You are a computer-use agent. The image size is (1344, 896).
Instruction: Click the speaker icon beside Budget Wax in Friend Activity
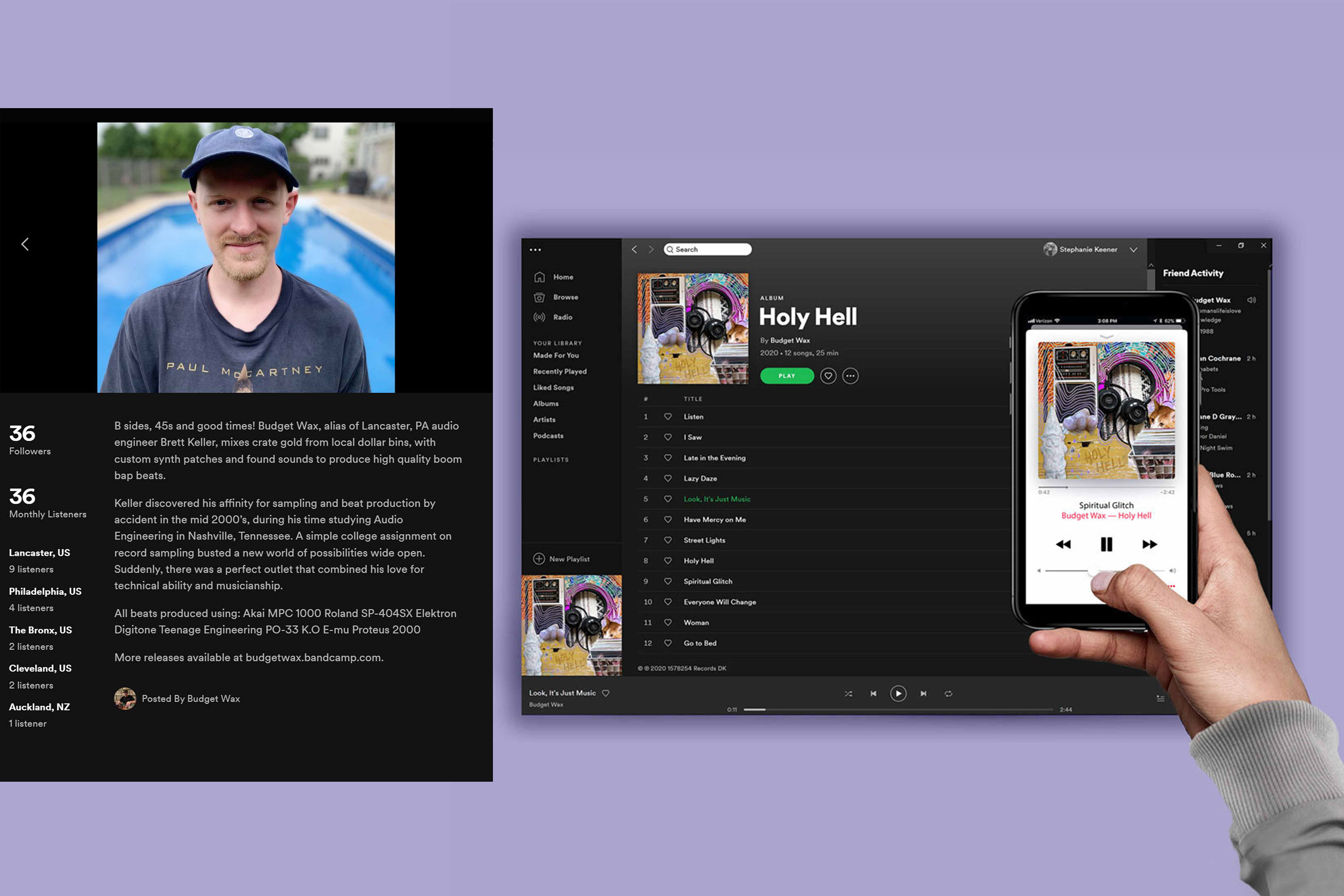(1251, 300)
